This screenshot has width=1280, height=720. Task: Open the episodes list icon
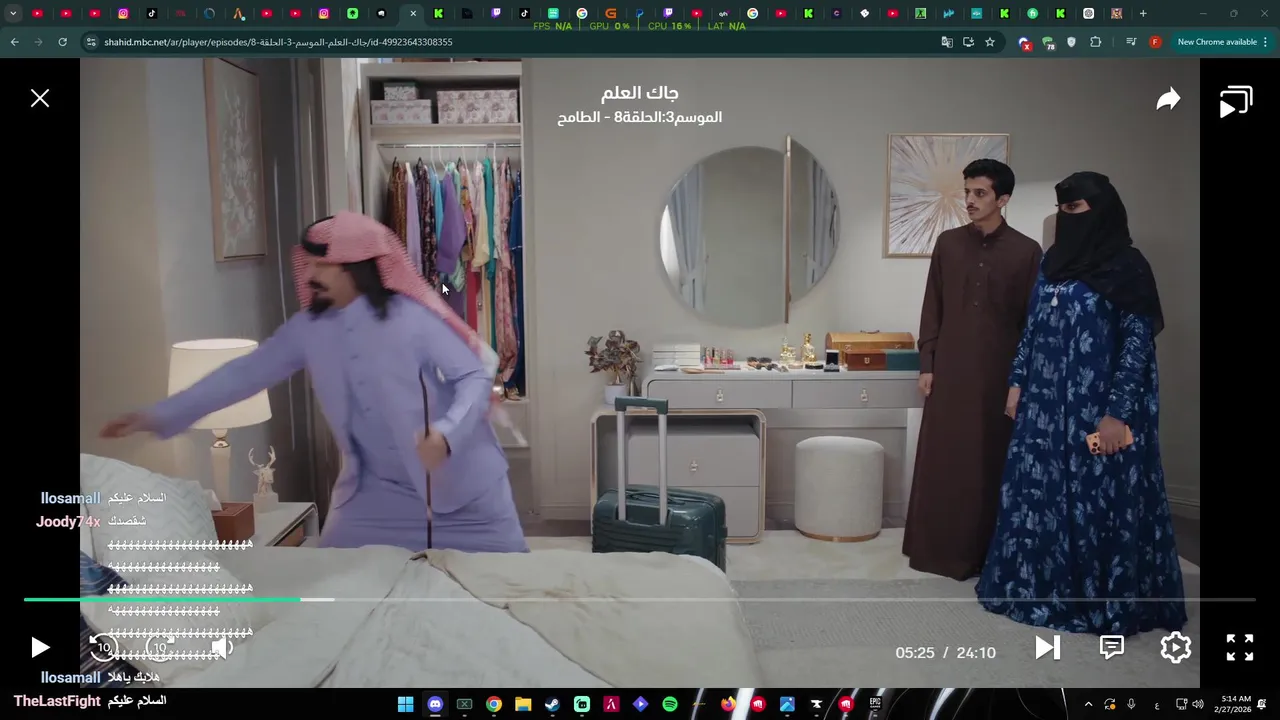[x=1236, y=102]
